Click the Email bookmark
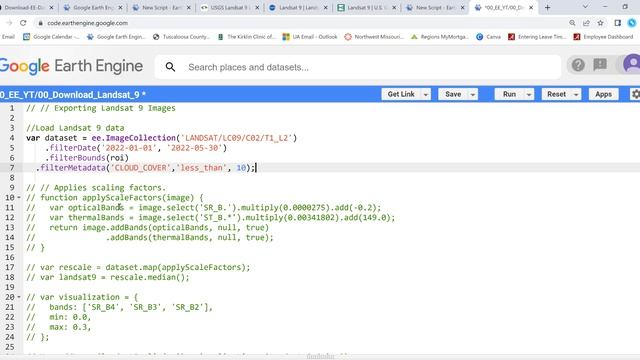 pos(8,37)
